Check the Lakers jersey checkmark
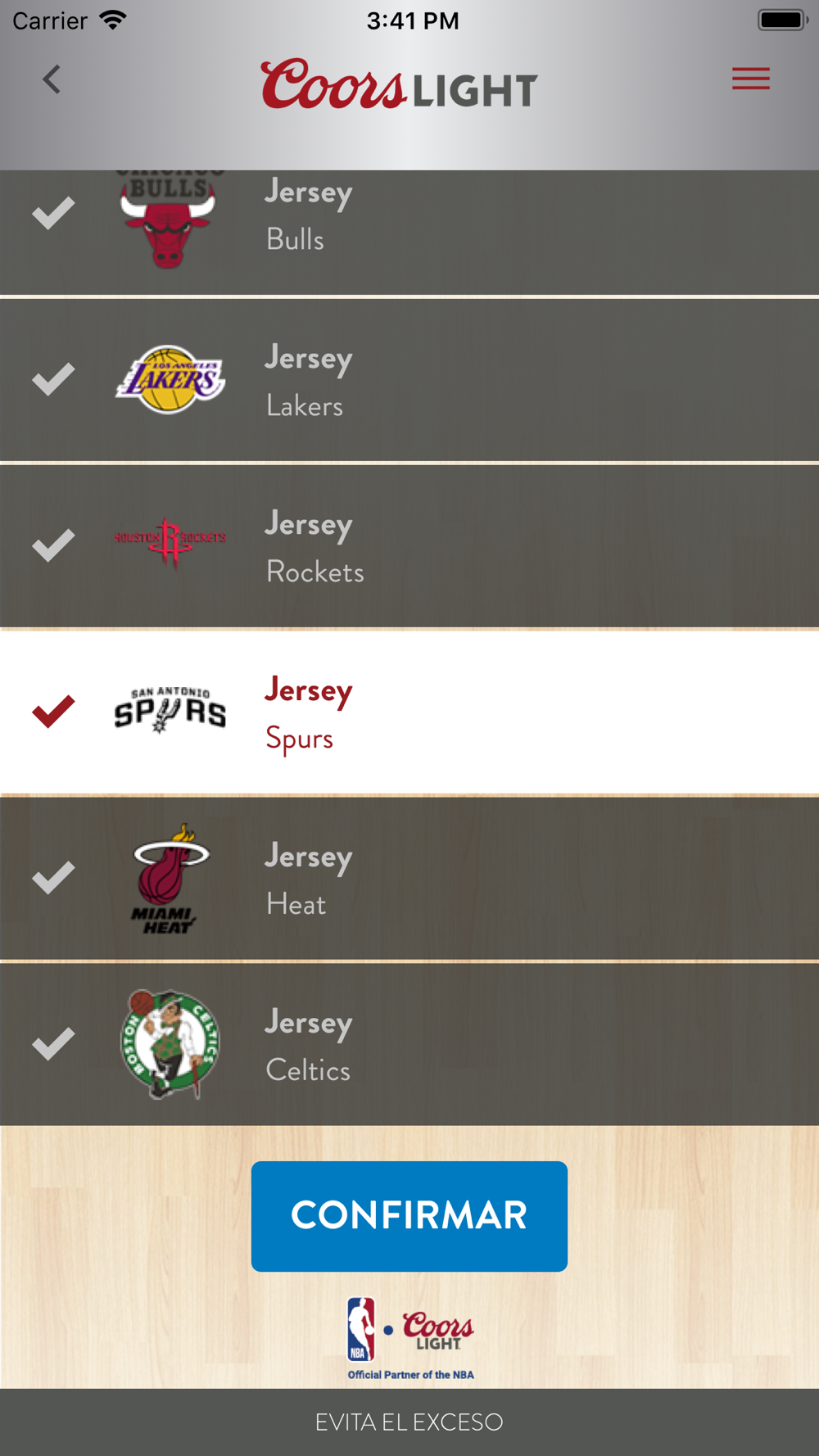The width and height of the screenshot is (819, 1456). 53,379
